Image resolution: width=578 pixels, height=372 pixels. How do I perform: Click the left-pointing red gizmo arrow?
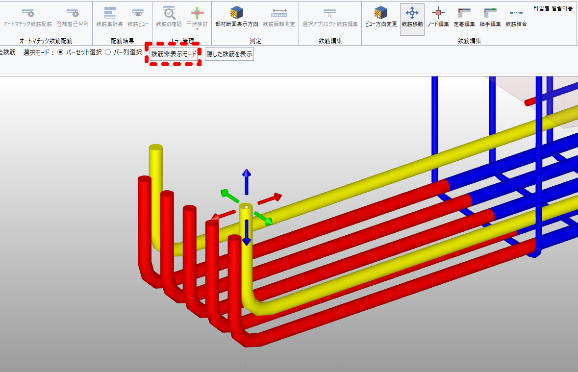pos(223,215)
